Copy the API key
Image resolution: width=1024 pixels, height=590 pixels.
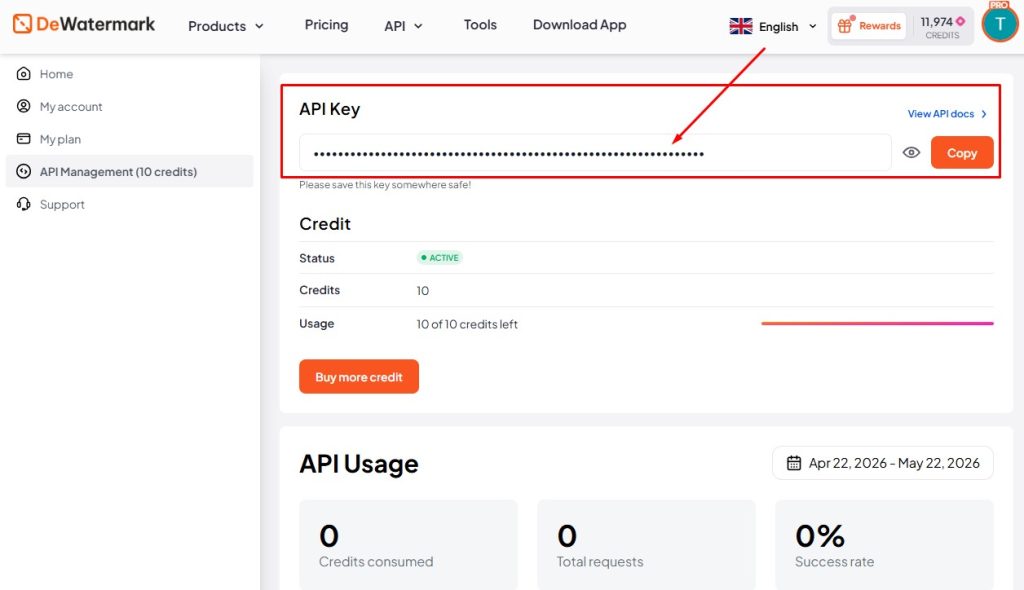962,152
